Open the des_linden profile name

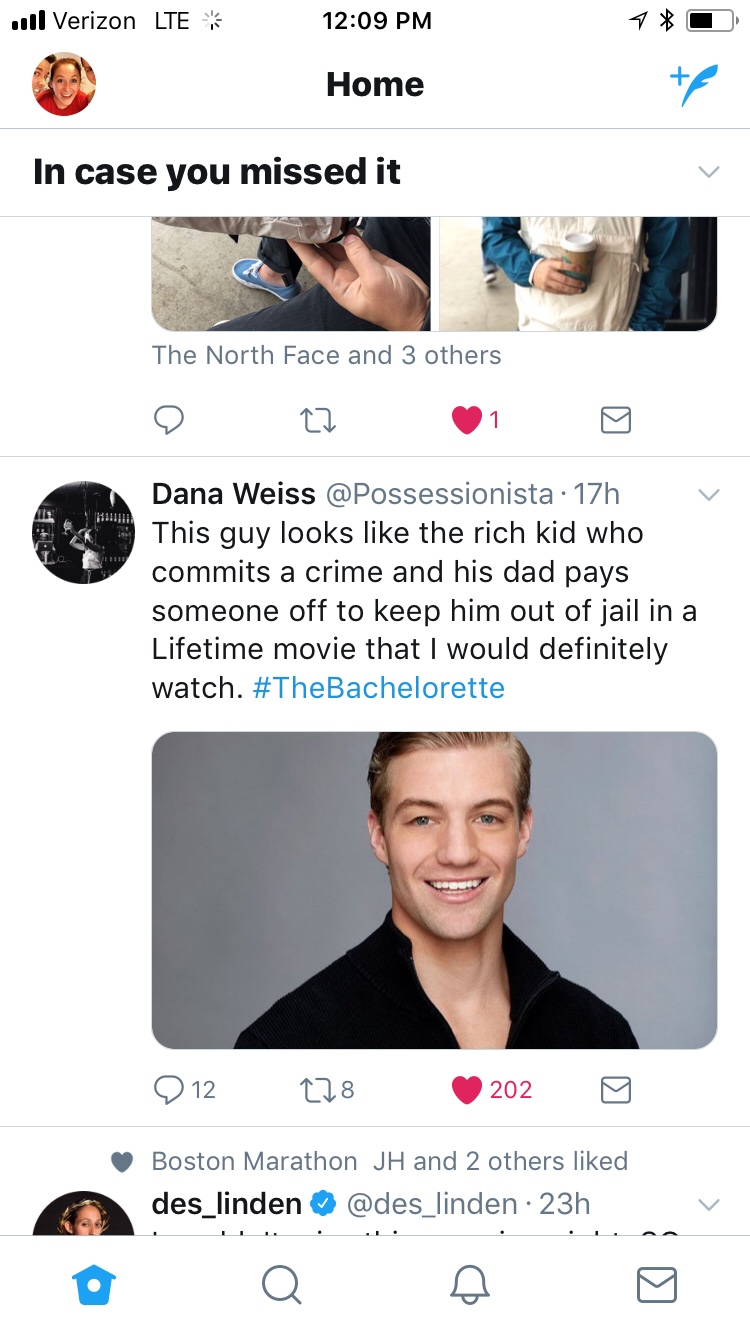point(227,1204)
